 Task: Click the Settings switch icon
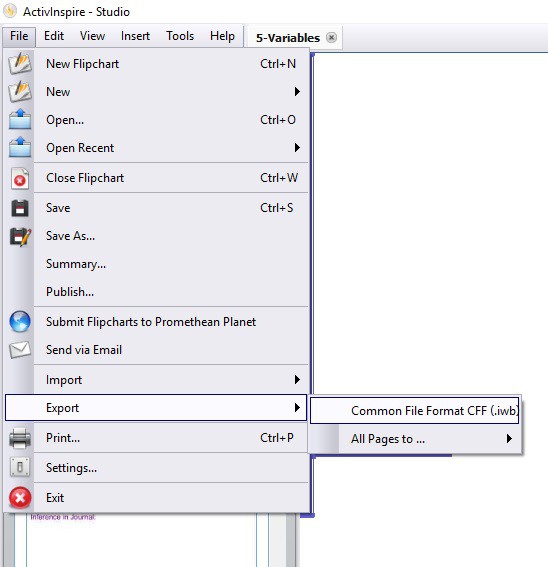click(20, 467)
